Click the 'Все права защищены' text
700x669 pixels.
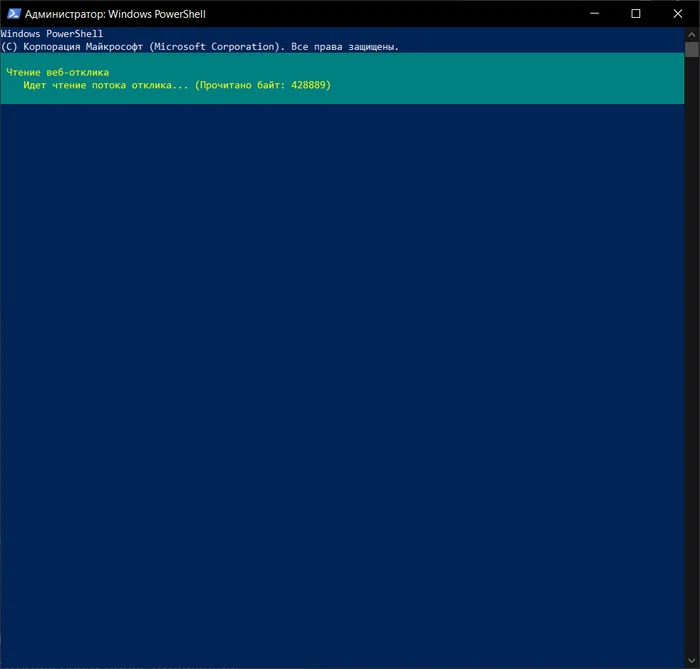point(343,46)
